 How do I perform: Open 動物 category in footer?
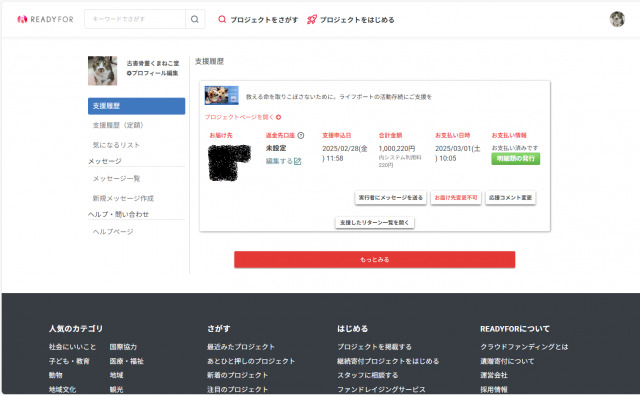pyautogui.click(x=56, y=375)
